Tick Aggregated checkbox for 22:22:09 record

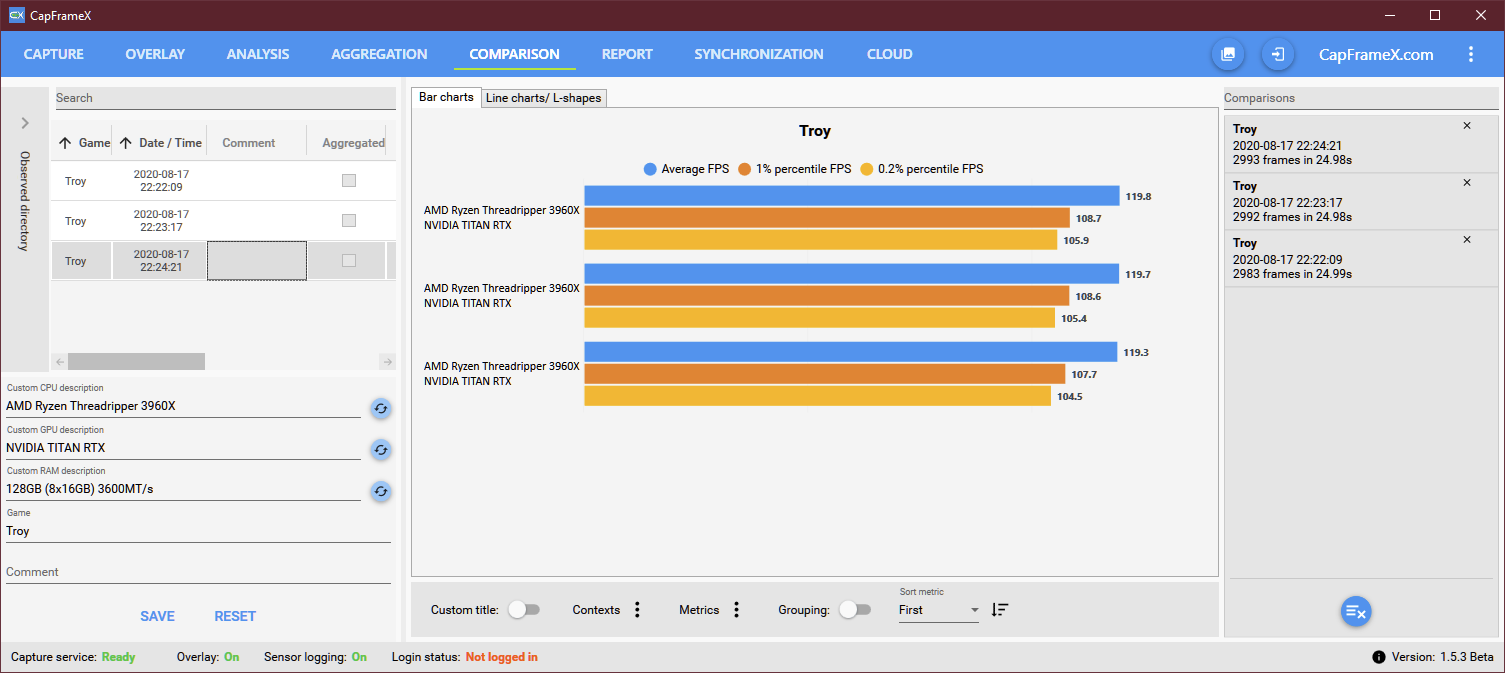click(x=349, y=181)
